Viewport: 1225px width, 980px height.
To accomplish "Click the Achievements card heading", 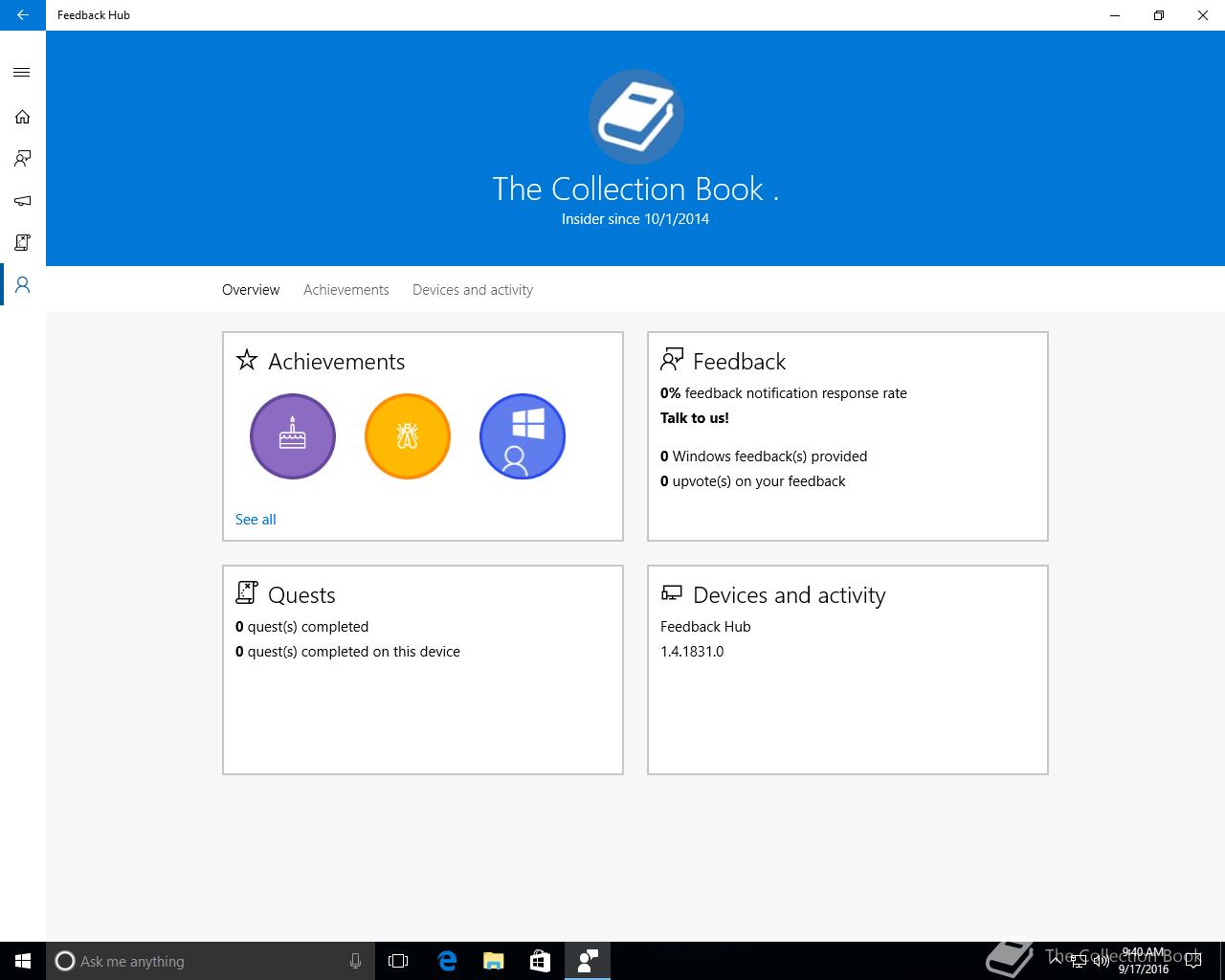I will pos(337,362).
